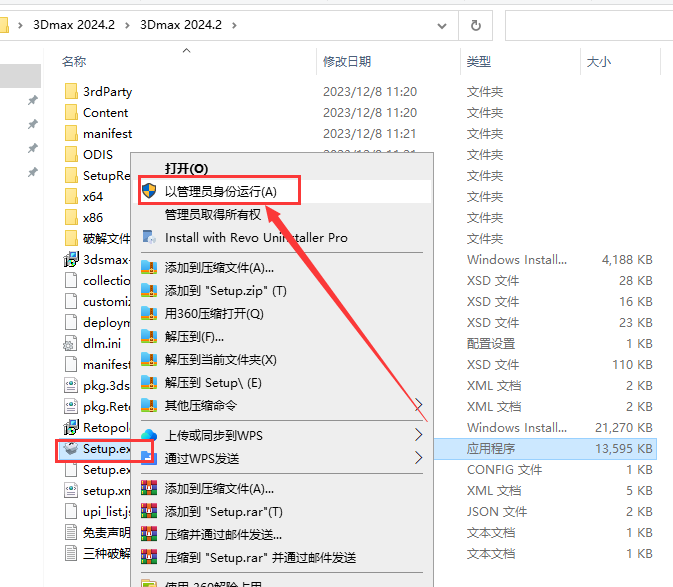Click the JSON 文件 type cell
The height and width of the screenshot is (587, 673).
(x=497, y=512)
